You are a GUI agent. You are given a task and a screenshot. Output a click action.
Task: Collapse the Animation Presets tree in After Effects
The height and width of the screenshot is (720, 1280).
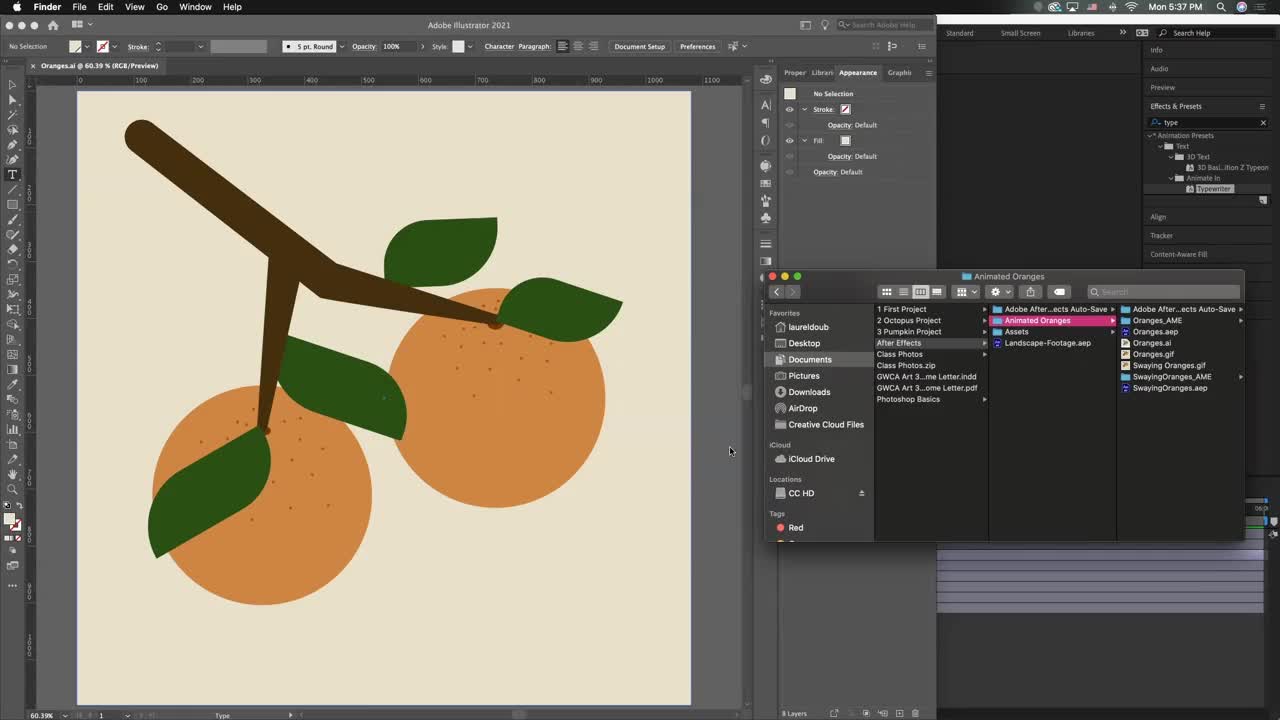click(x=1152, y=135)
